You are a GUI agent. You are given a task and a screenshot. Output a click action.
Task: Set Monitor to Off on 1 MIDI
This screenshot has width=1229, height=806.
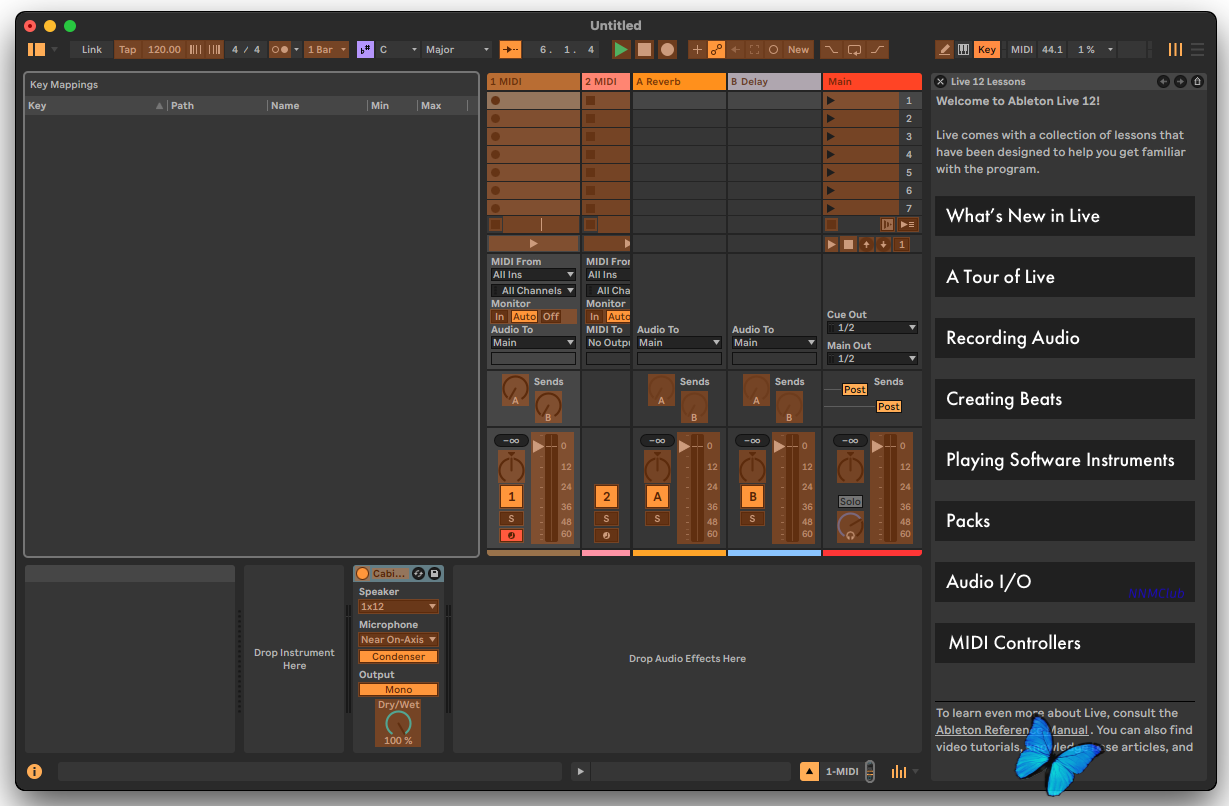(551, 316)
